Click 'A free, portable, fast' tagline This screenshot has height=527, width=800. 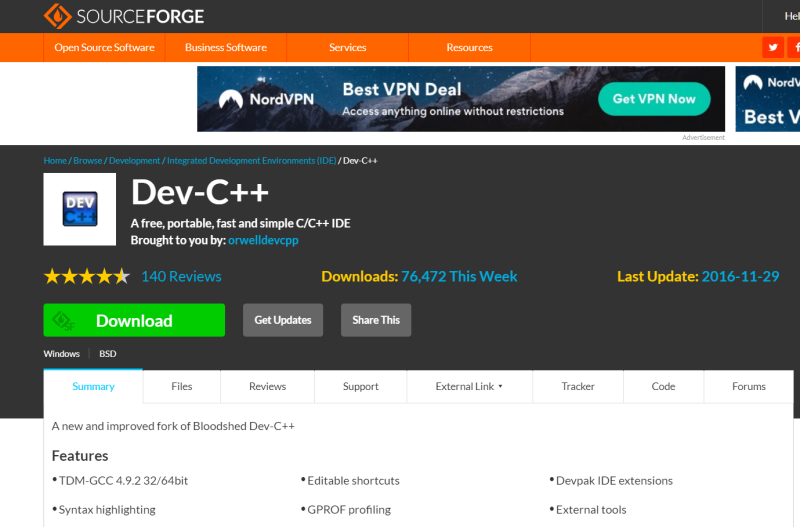[x=240, y=223]
